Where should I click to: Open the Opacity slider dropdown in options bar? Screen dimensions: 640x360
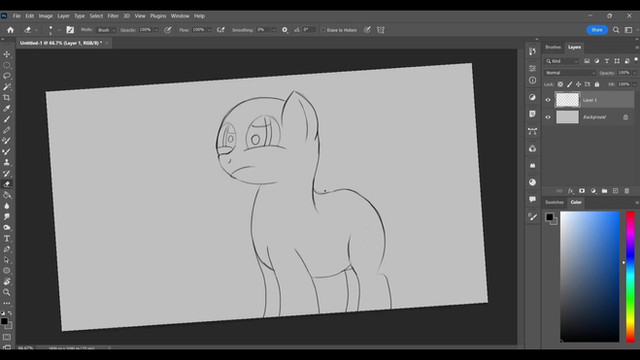(156, 30)
